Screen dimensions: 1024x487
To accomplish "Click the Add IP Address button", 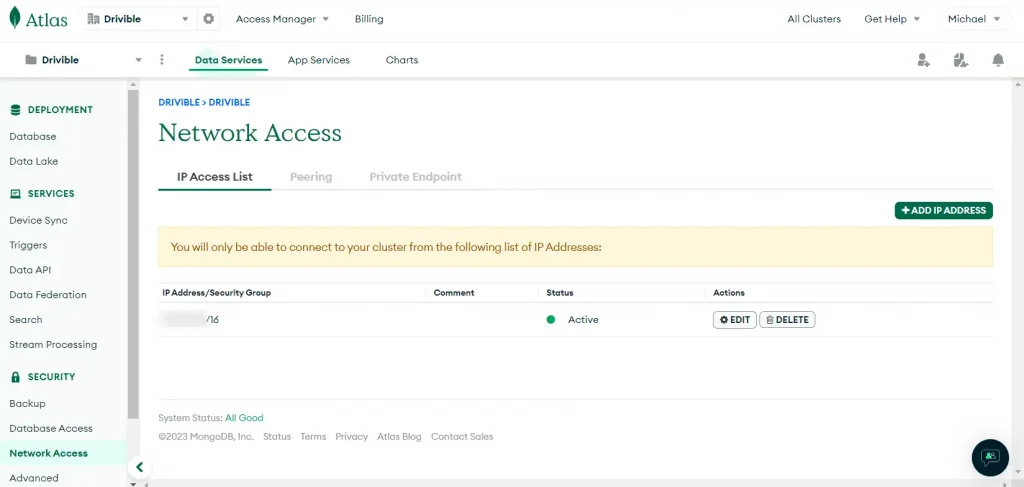I will tap(943, 210).
